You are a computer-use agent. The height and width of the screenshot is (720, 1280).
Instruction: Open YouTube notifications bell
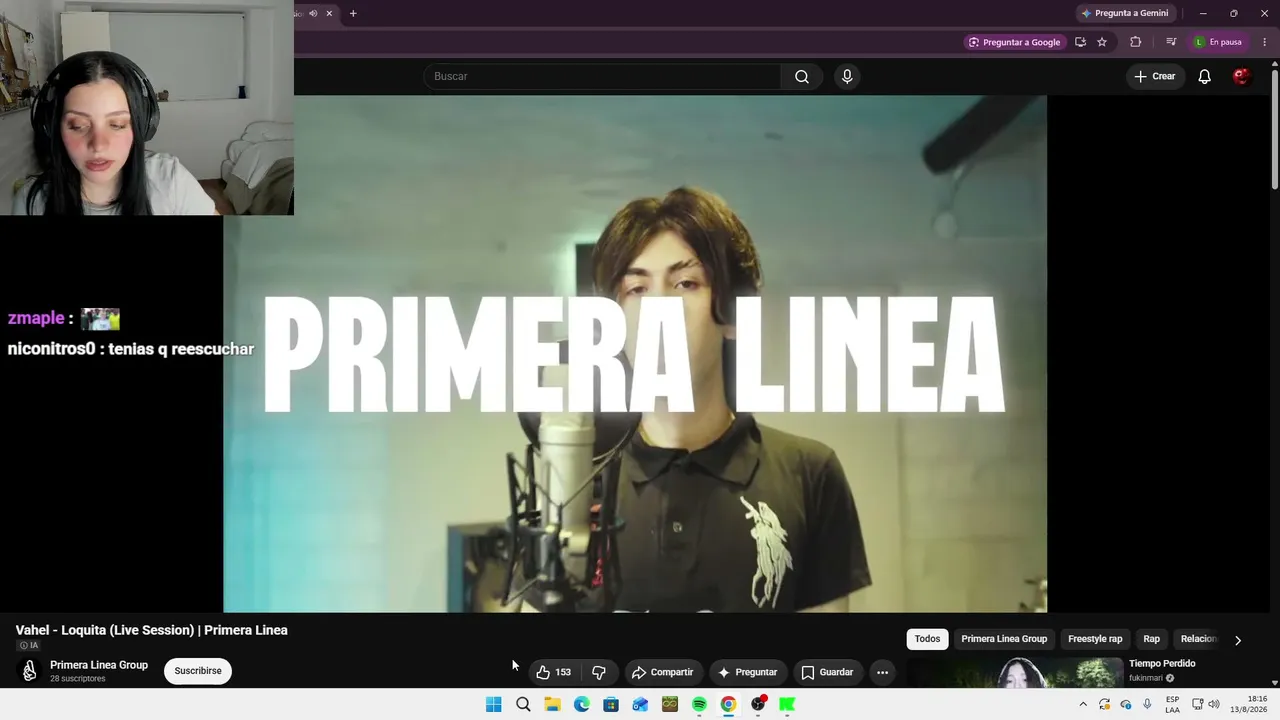(1205, 77)
